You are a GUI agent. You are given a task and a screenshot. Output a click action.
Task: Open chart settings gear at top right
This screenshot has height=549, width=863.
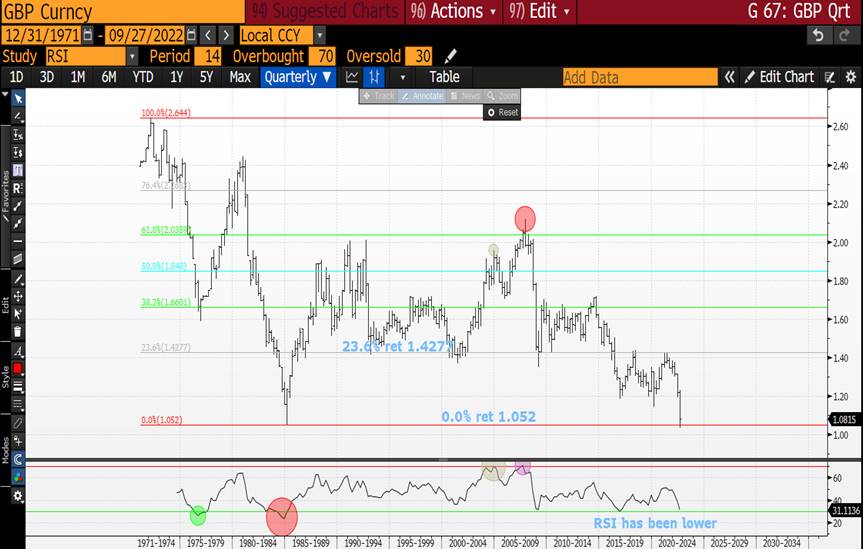click(851, 77)
